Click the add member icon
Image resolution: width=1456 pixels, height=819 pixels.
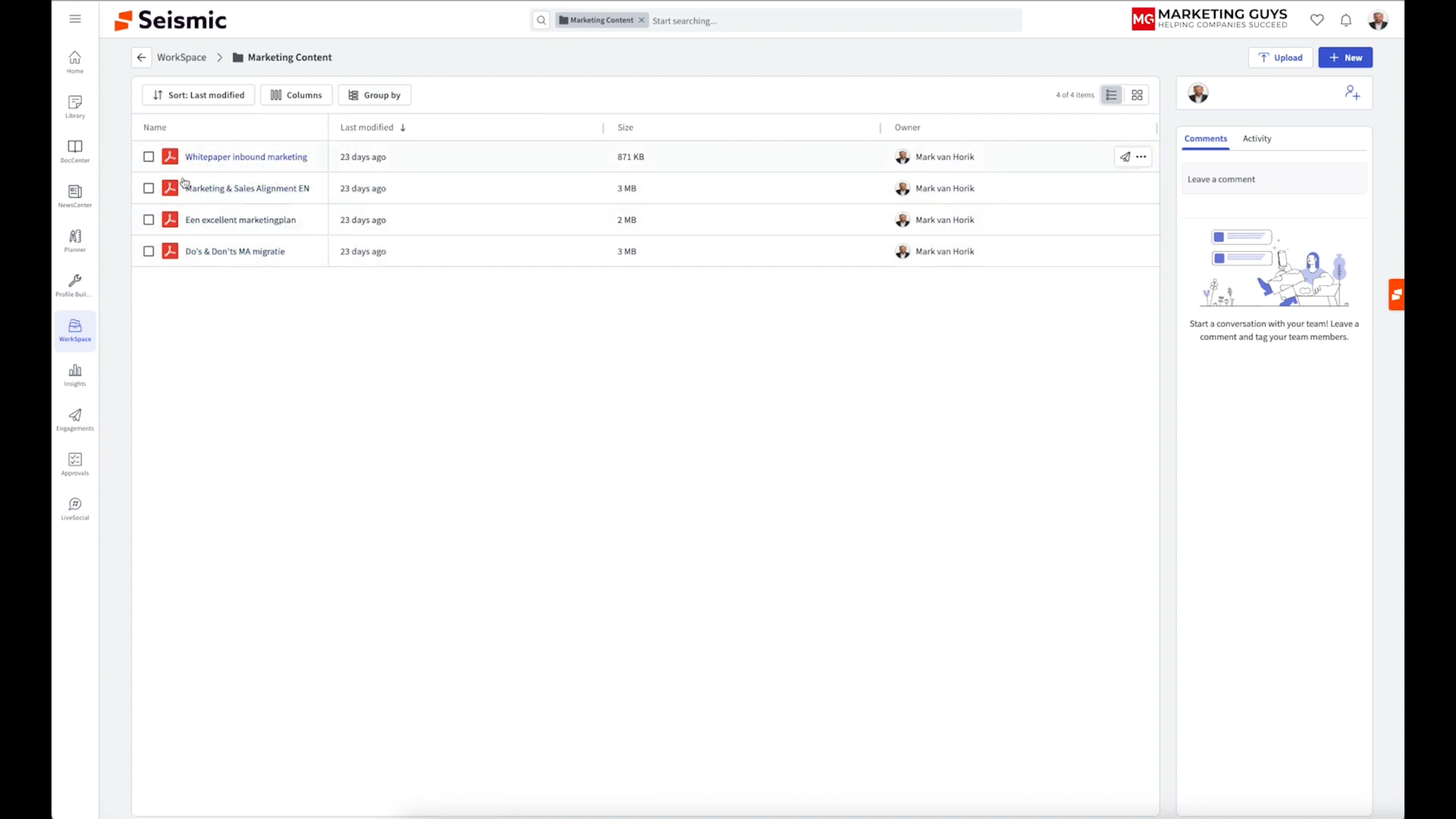tap(1352, 93)
